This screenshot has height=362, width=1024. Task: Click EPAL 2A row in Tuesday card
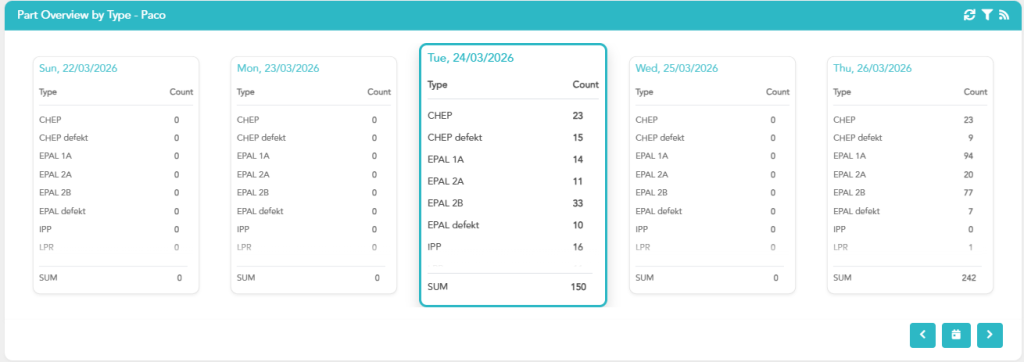(x=512, y=182)
